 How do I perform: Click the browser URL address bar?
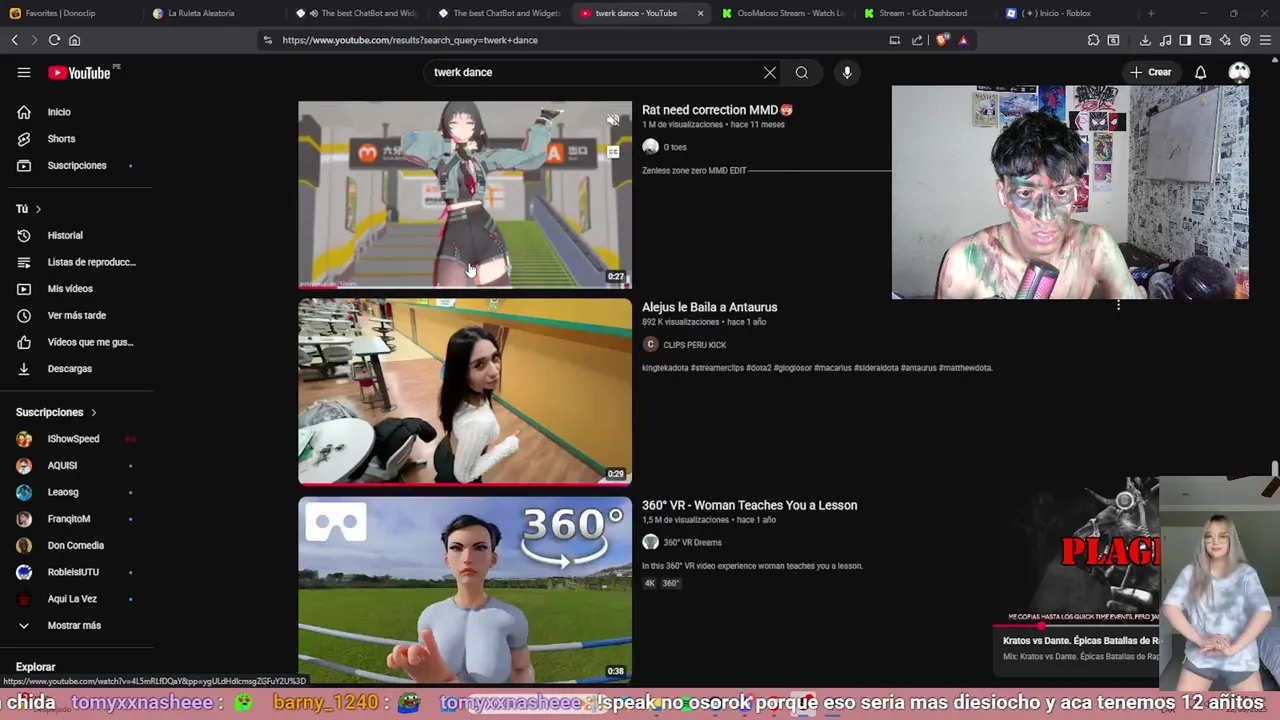point(580,40)
